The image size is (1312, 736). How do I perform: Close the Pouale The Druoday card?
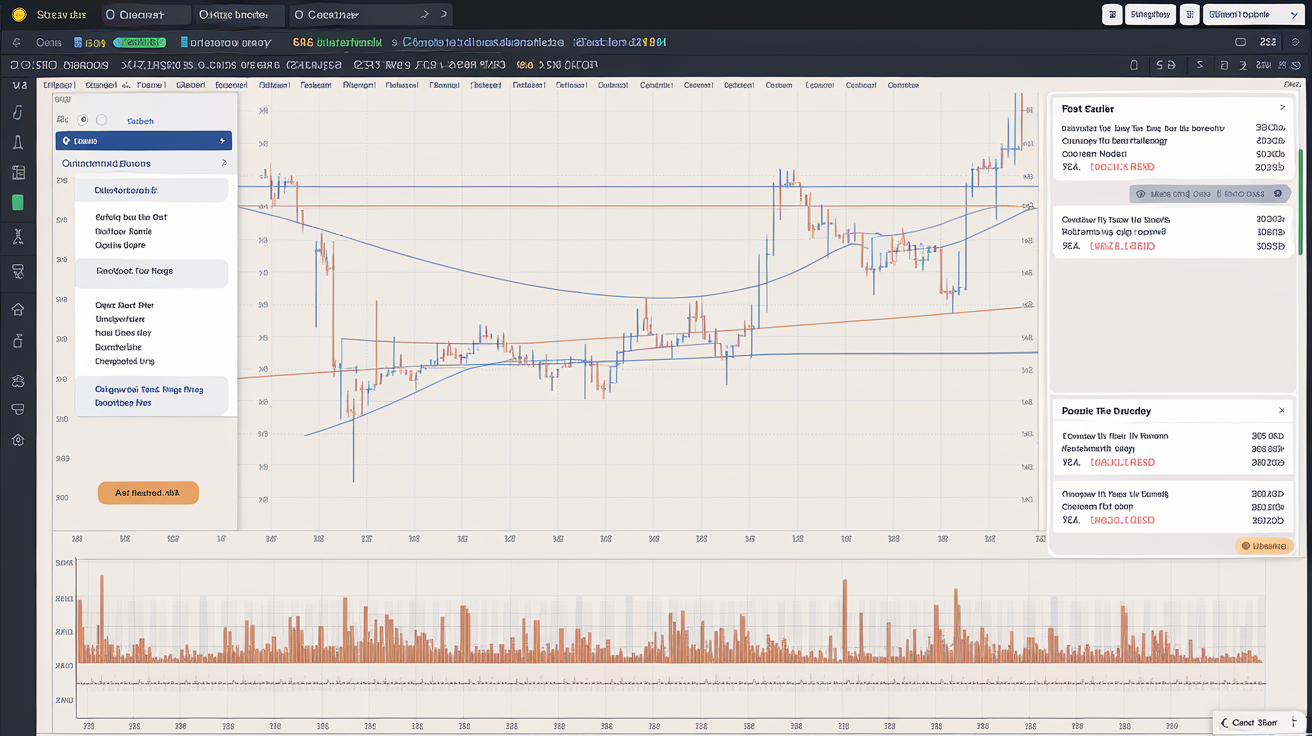1282,411
